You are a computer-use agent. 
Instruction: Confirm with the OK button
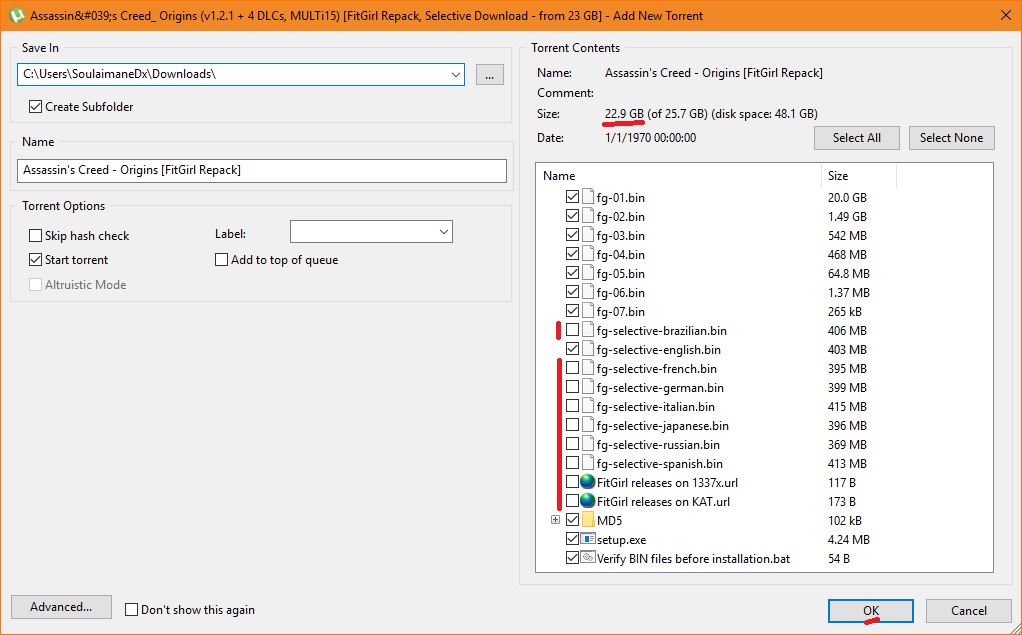(871, 611)
